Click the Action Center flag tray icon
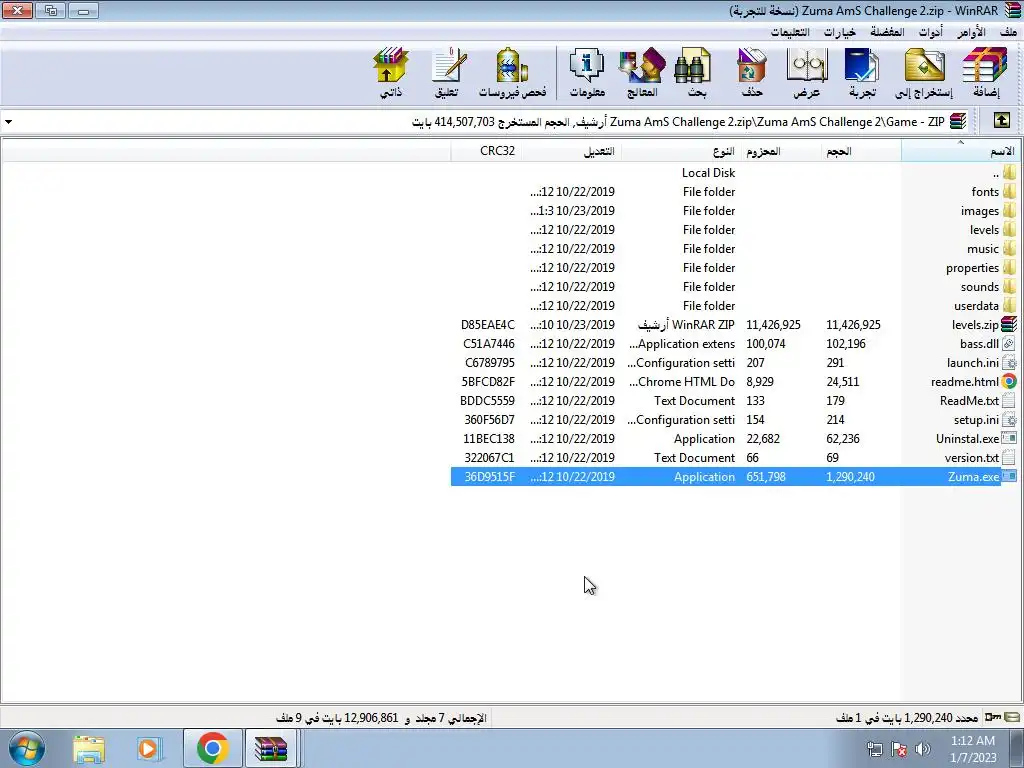Screen dimensions: 1024x768 click(899, 749)
